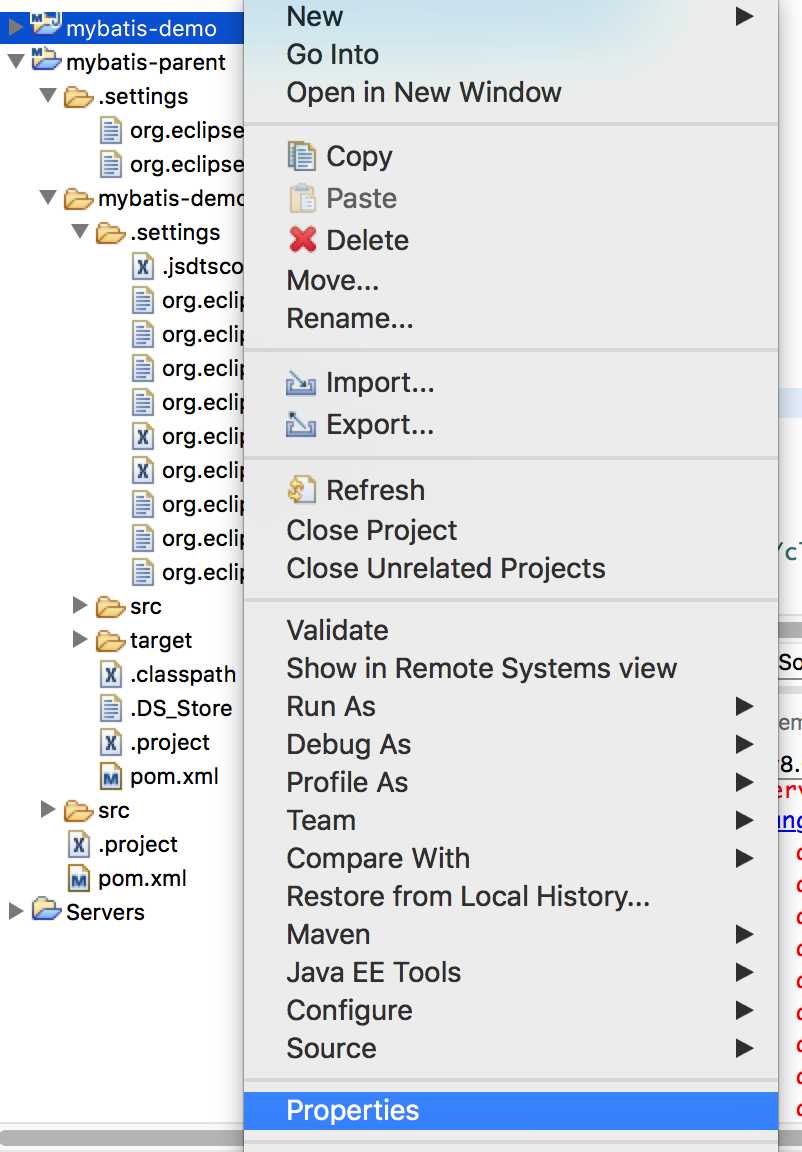The height and width of the screenshot is (1152, 802).
Task: Open the New submenu
Action: 511,16
